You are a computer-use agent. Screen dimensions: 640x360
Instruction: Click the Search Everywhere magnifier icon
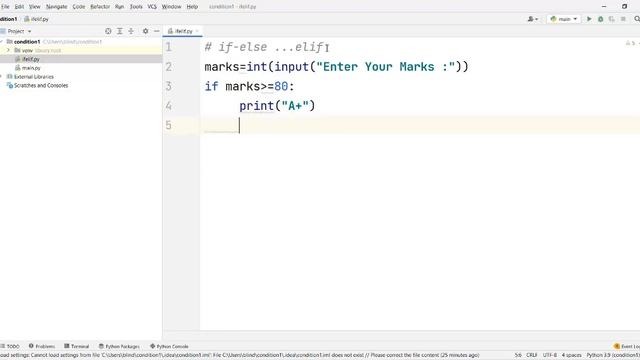pos(637,19)
